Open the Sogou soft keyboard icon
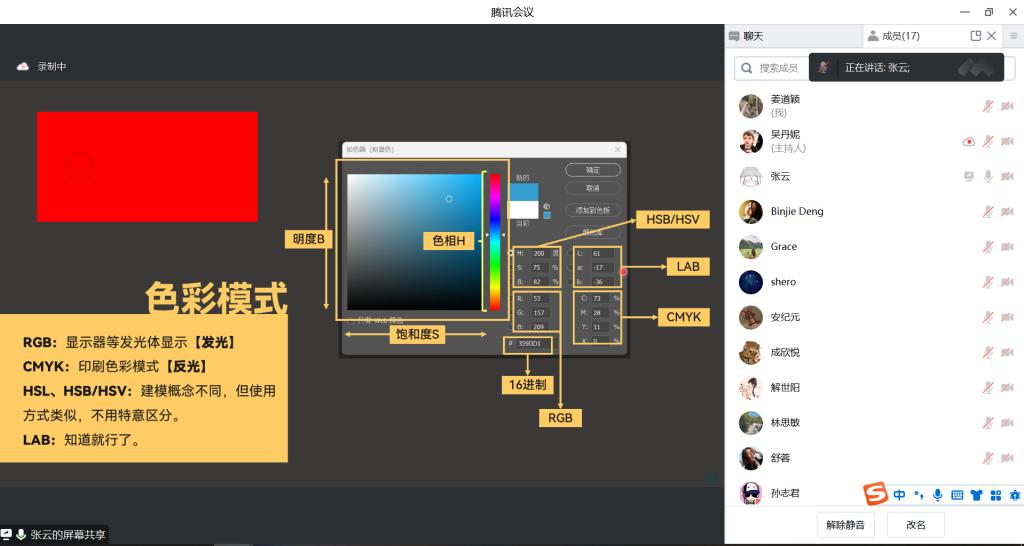Image resolution: width=1024 pixels, height=546 pixels. coord(957,495)
